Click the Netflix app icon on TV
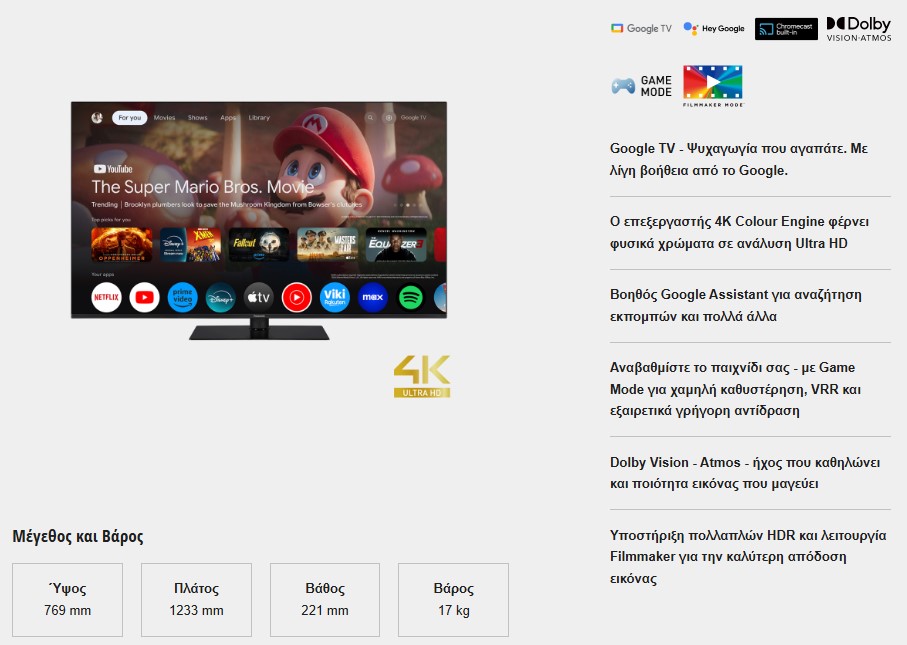 point(106,297)
